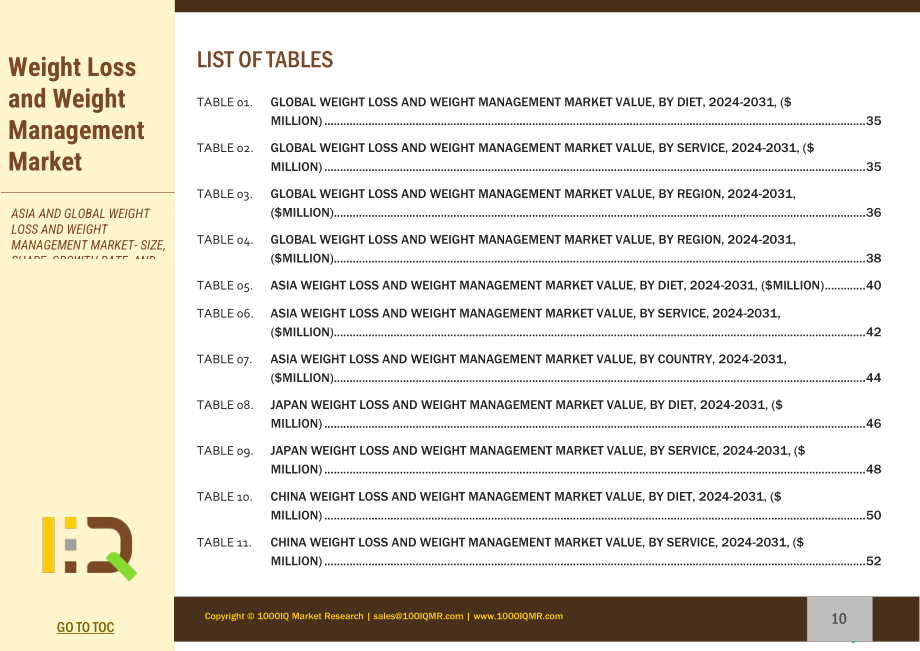The width and height of the screenshot is (920, 651).
Task: Open Table 07 Asia market by country entry
Action: 539,368
